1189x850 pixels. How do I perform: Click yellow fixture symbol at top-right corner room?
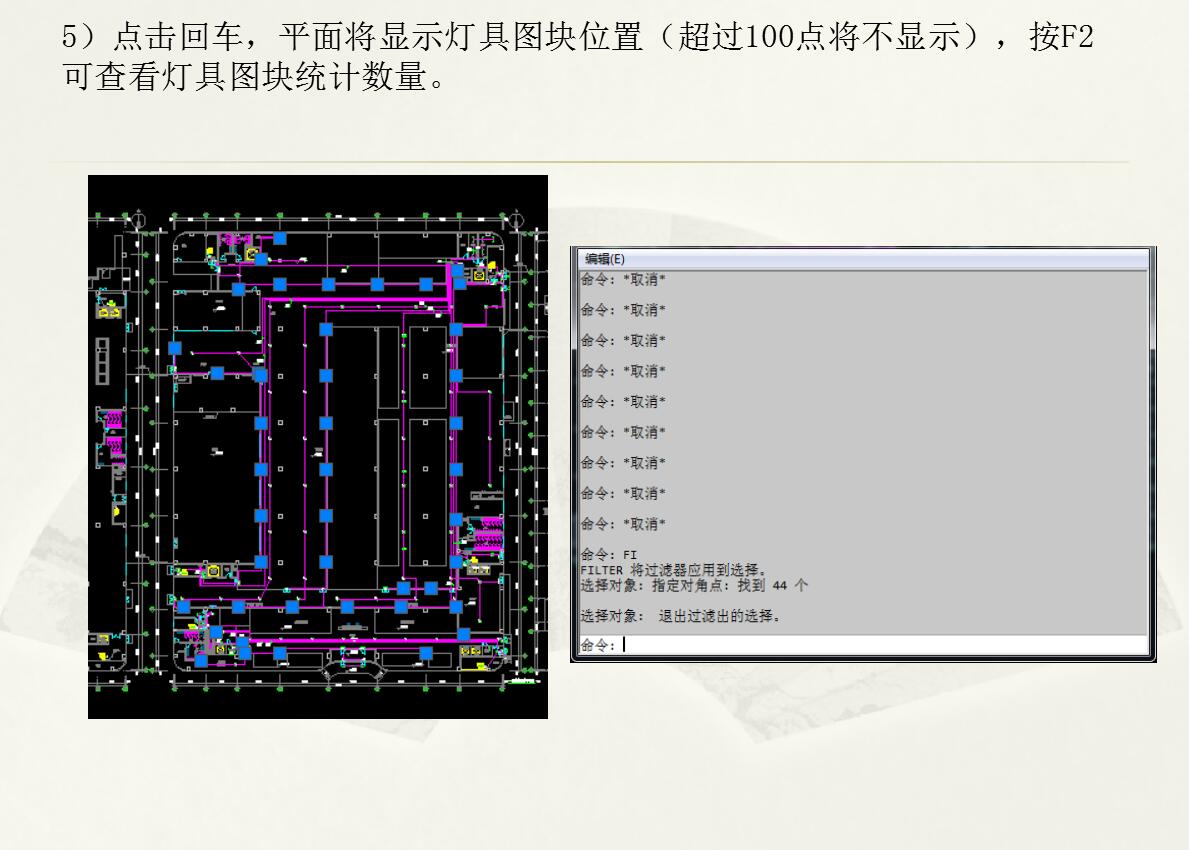coord(479,274)
